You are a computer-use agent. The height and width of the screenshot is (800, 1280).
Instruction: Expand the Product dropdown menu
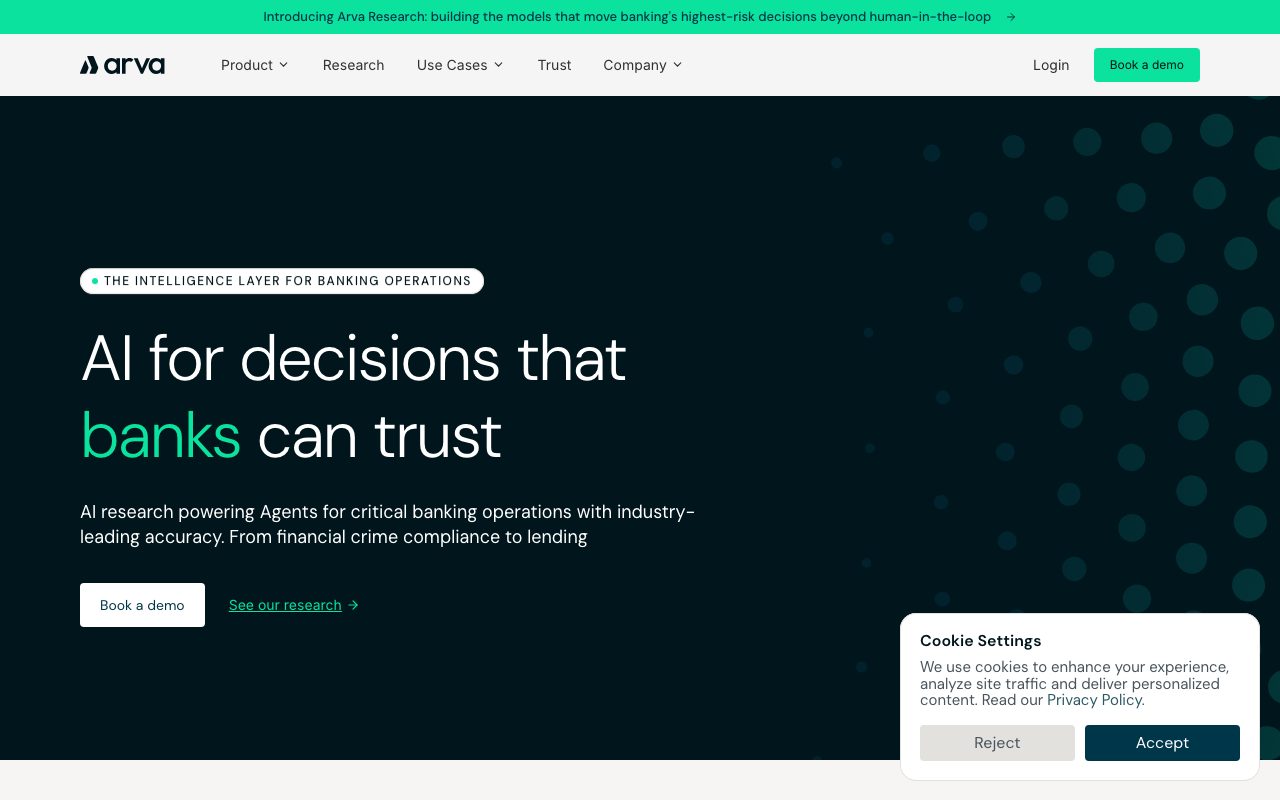(x=254, y=65)
